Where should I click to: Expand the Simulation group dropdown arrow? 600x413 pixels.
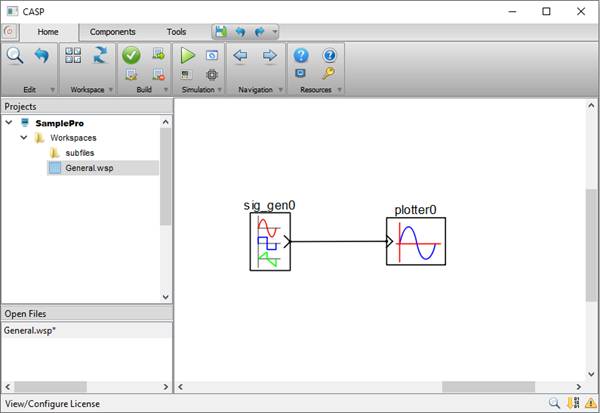point(220,90)
